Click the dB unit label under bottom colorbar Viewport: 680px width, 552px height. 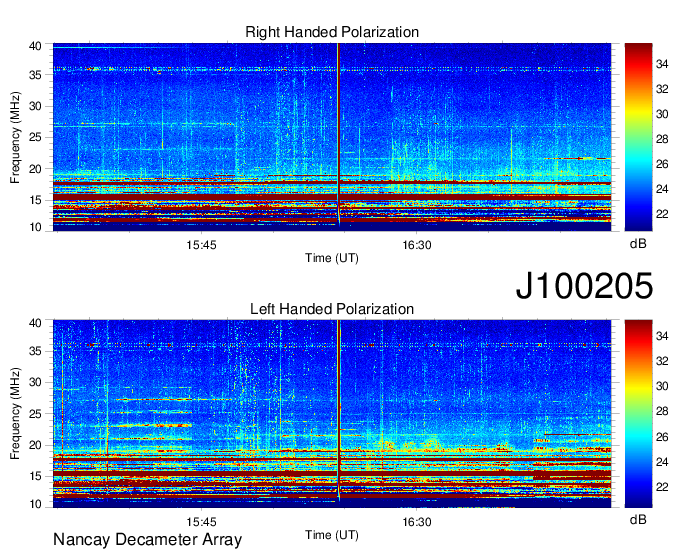pos(638,519)
